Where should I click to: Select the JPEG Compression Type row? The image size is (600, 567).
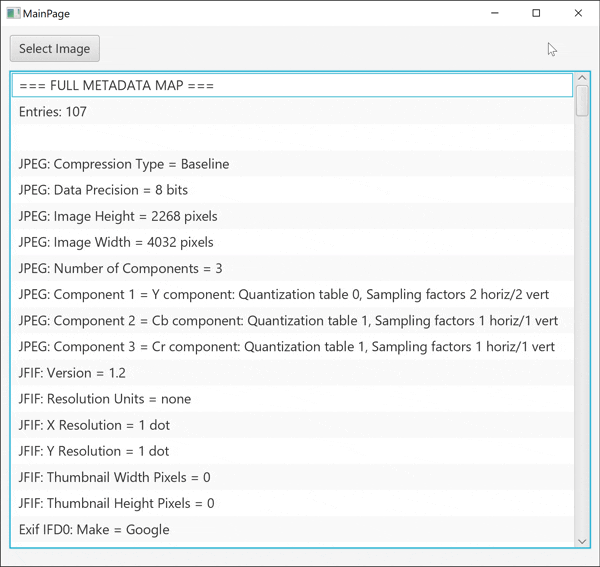pyautogui.click(x=292, y=164)
